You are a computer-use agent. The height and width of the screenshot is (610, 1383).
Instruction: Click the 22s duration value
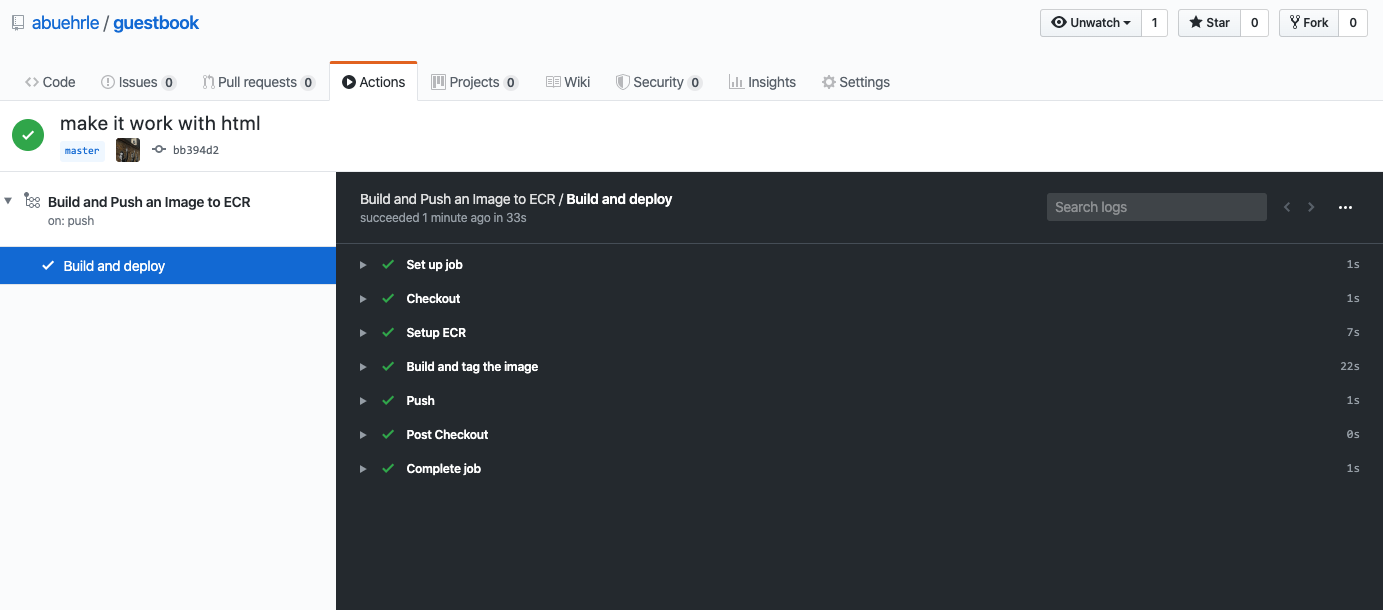click(x=1350, y=367)
